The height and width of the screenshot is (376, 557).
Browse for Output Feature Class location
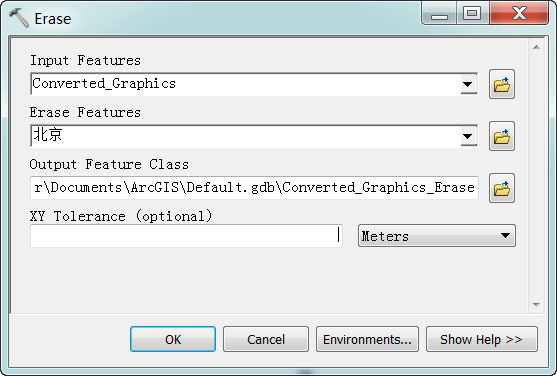pyautogui.click(x=502, y=188)
